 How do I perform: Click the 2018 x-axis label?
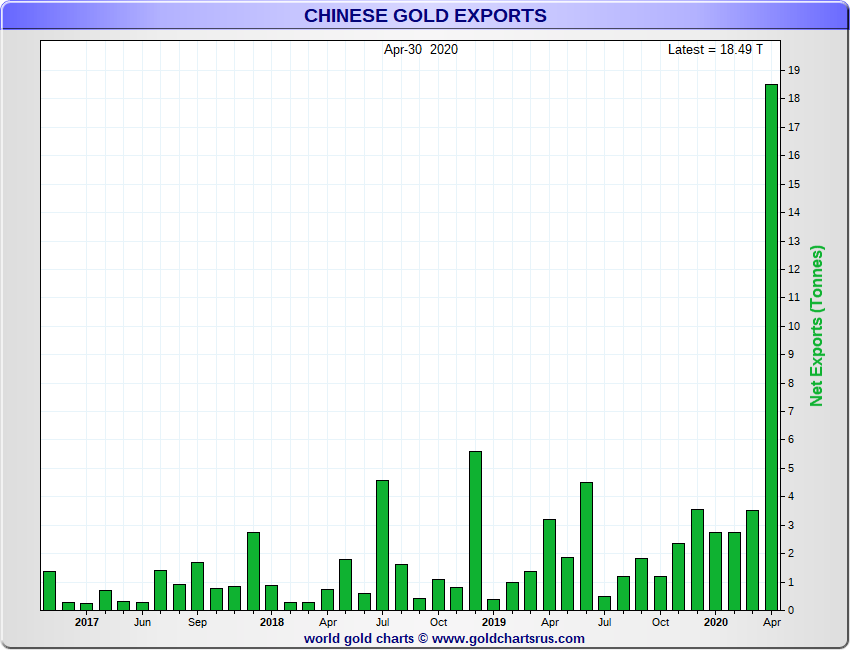pos(272,622)
